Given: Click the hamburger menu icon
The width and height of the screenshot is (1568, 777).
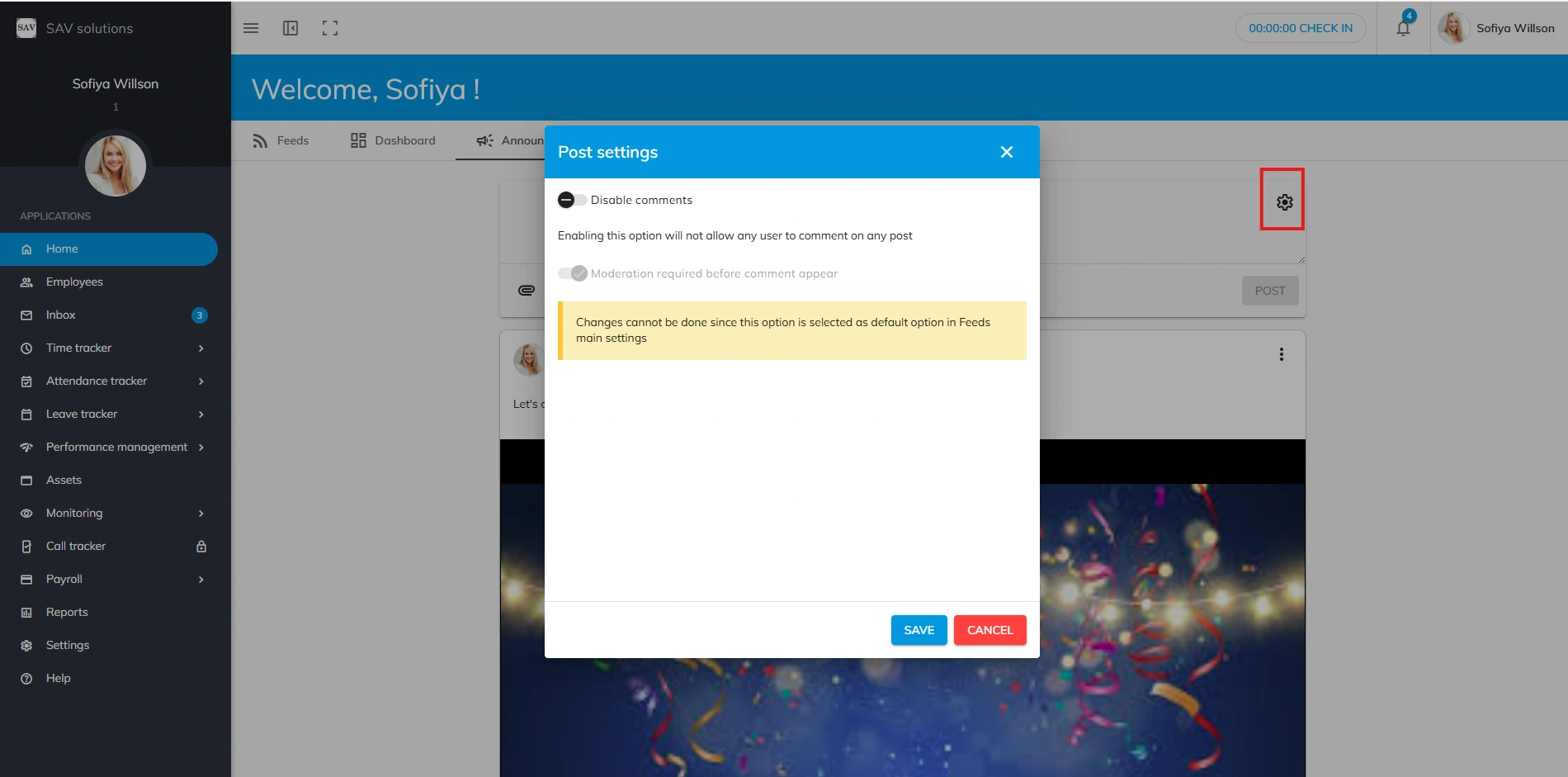Looking at the screenshot, I should pos(251,28).
